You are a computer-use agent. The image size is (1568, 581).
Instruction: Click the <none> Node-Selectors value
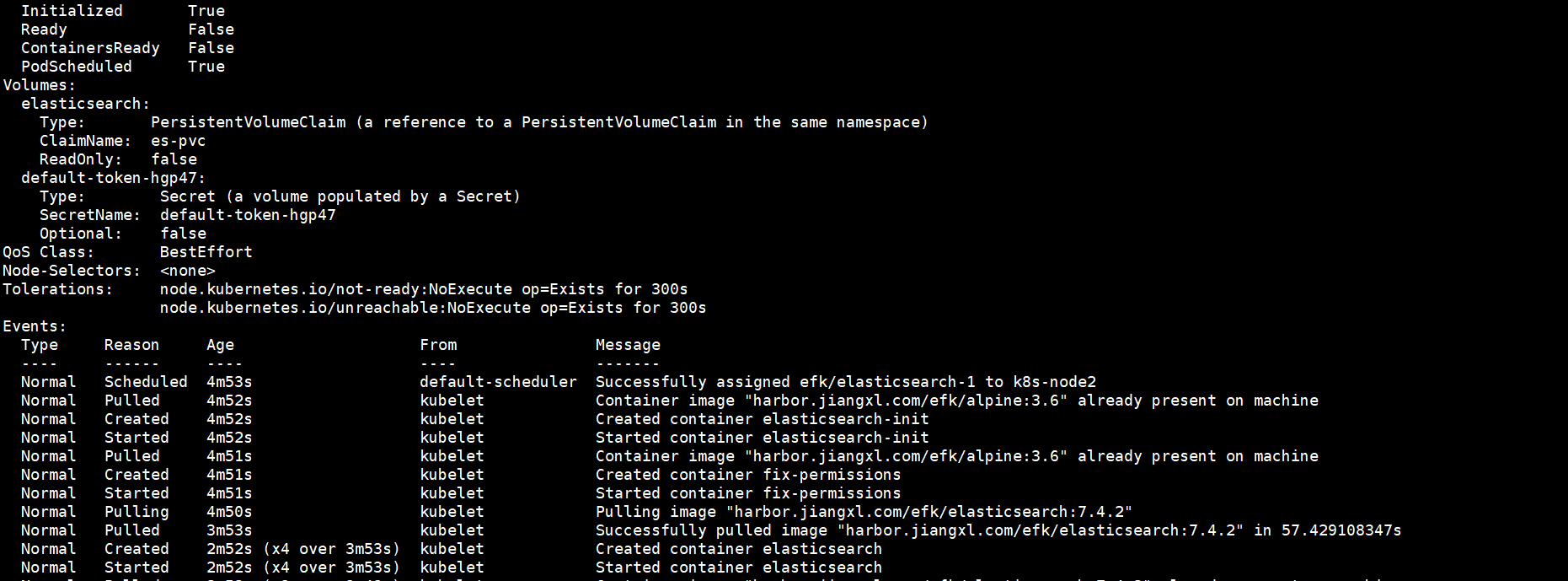(x=187, y=271)
